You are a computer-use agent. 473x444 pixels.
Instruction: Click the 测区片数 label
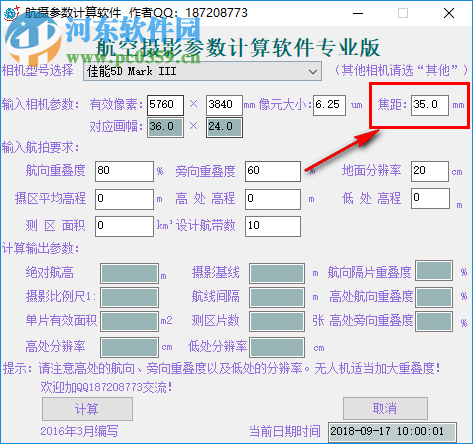[216, 321]
